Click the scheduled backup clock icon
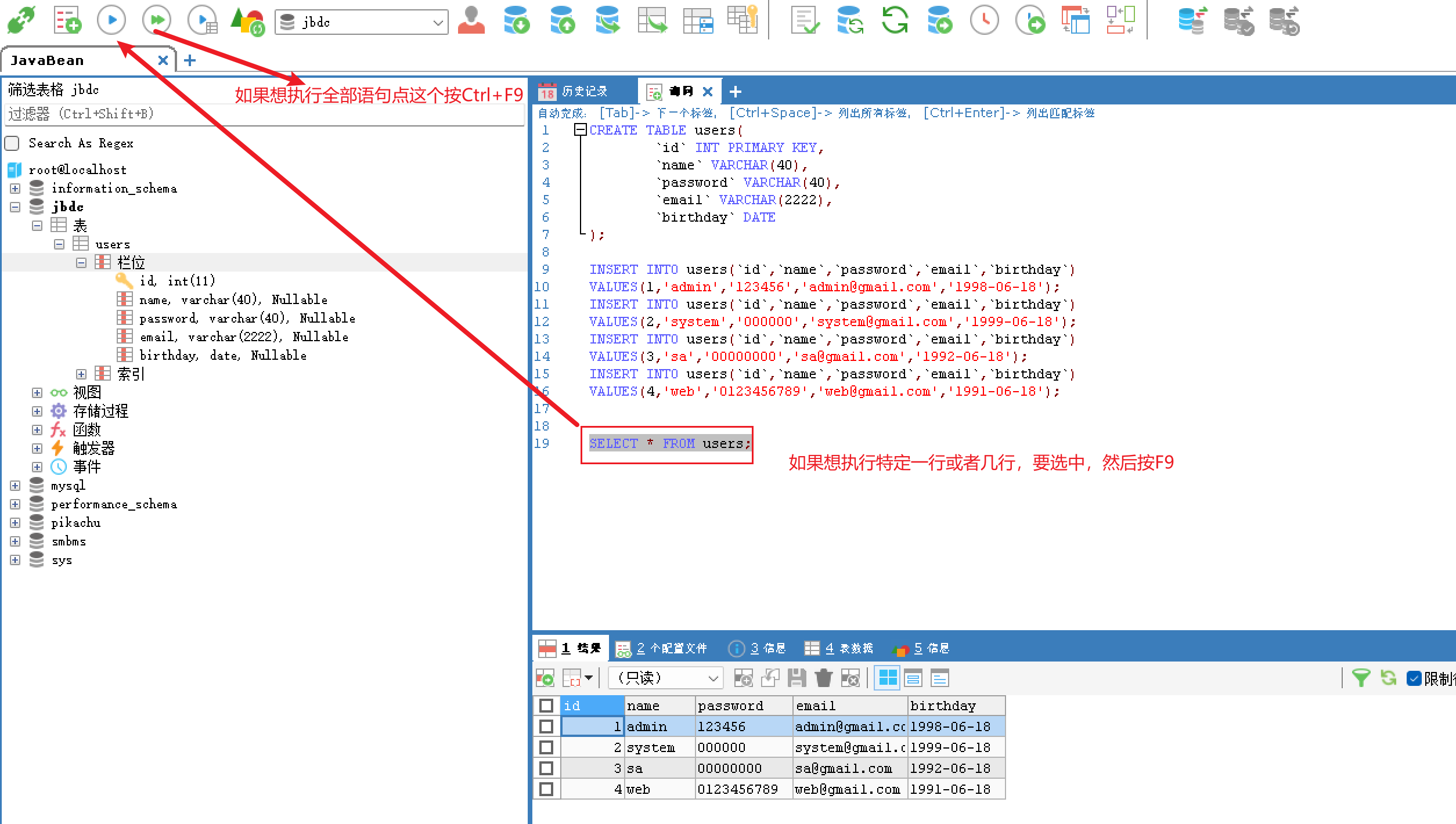The width and height of the screenshot is (1456, 824). pos(985,20)
